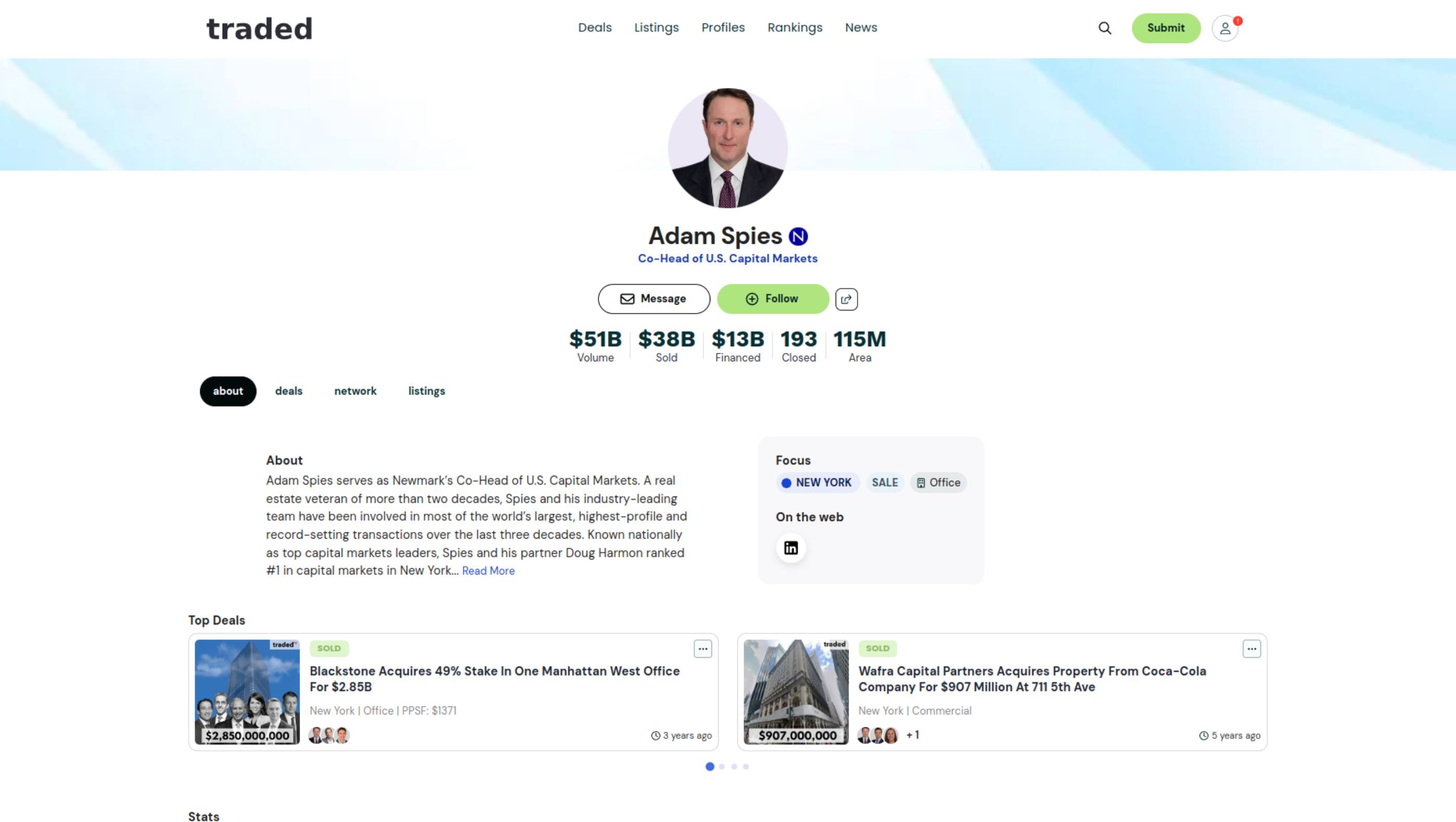Viewport: 1456px width, 822px height.
Task: Click the Newmark company badge beside name
Action: (x=798, y=236)
